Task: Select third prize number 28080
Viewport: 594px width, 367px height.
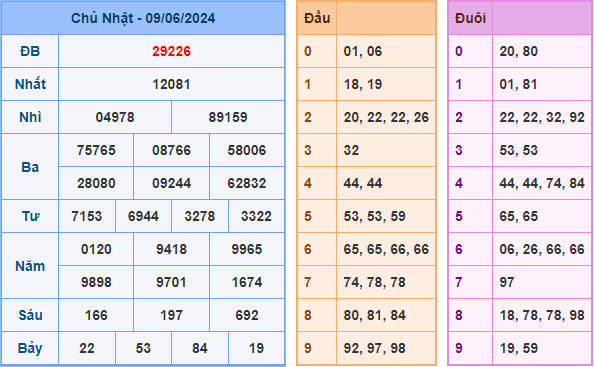Action: click(x=96, y=183)
